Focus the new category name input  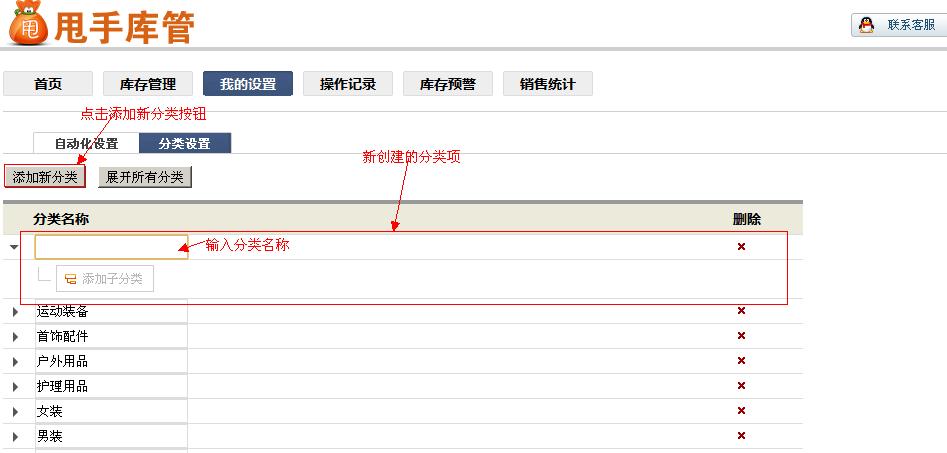[112, 247]
